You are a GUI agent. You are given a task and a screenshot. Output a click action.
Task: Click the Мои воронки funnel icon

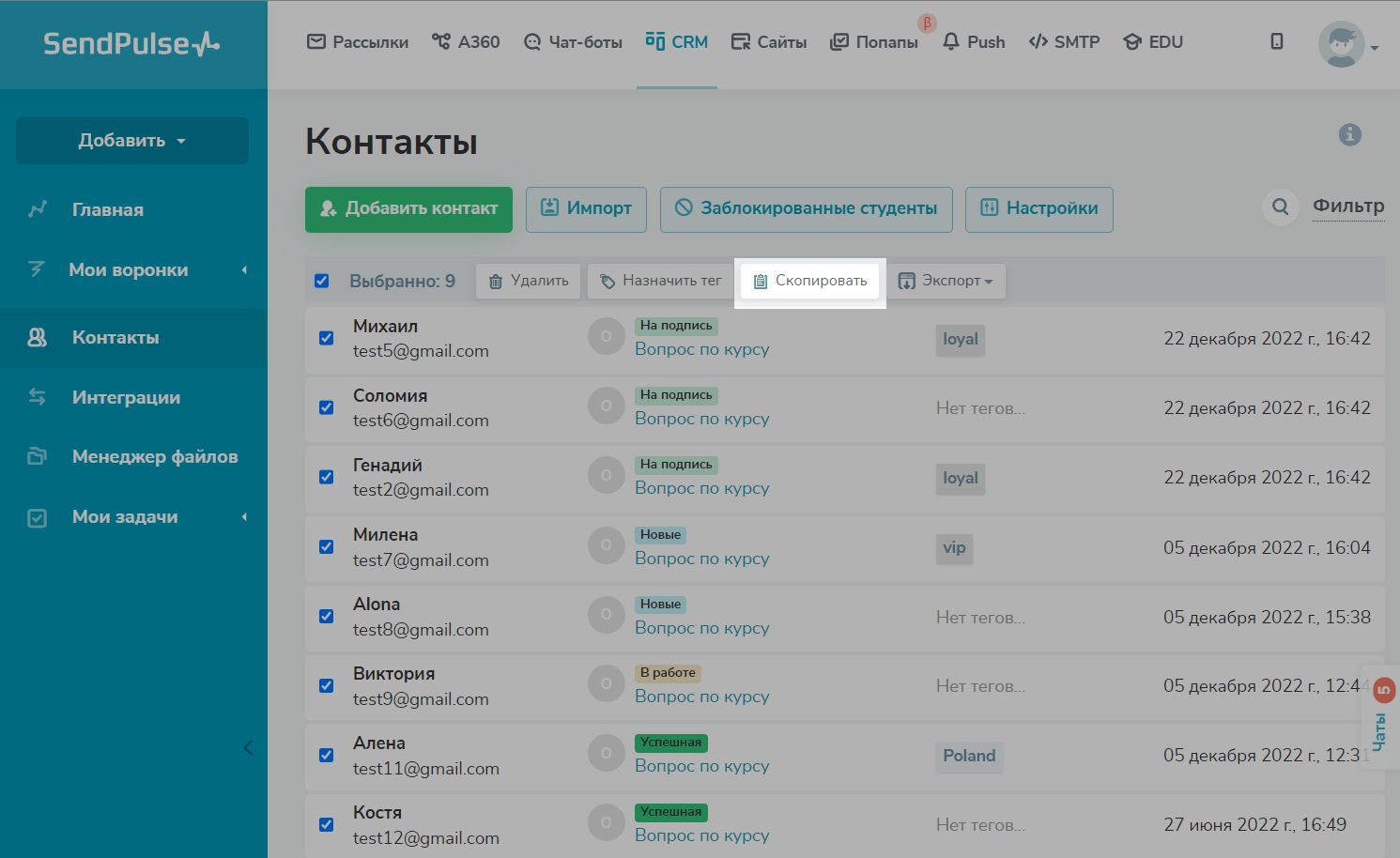[x=38, y=269]
